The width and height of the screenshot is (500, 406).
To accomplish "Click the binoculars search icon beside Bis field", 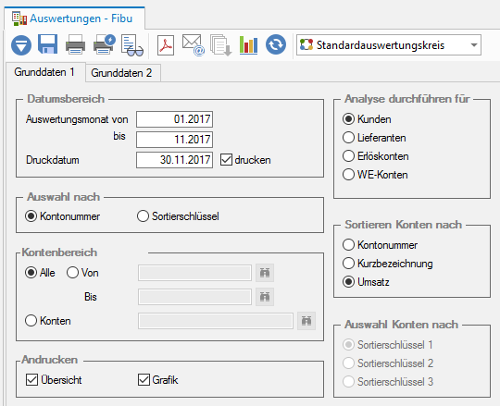I will pos(265,297).
